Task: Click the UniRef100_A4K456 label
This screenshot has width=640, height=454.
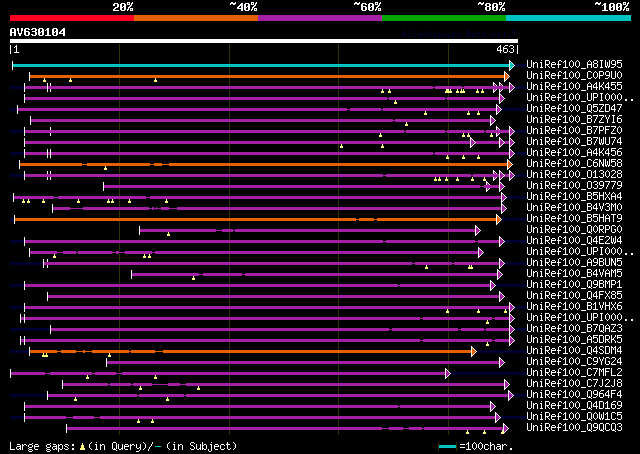Action: (574, 153)
